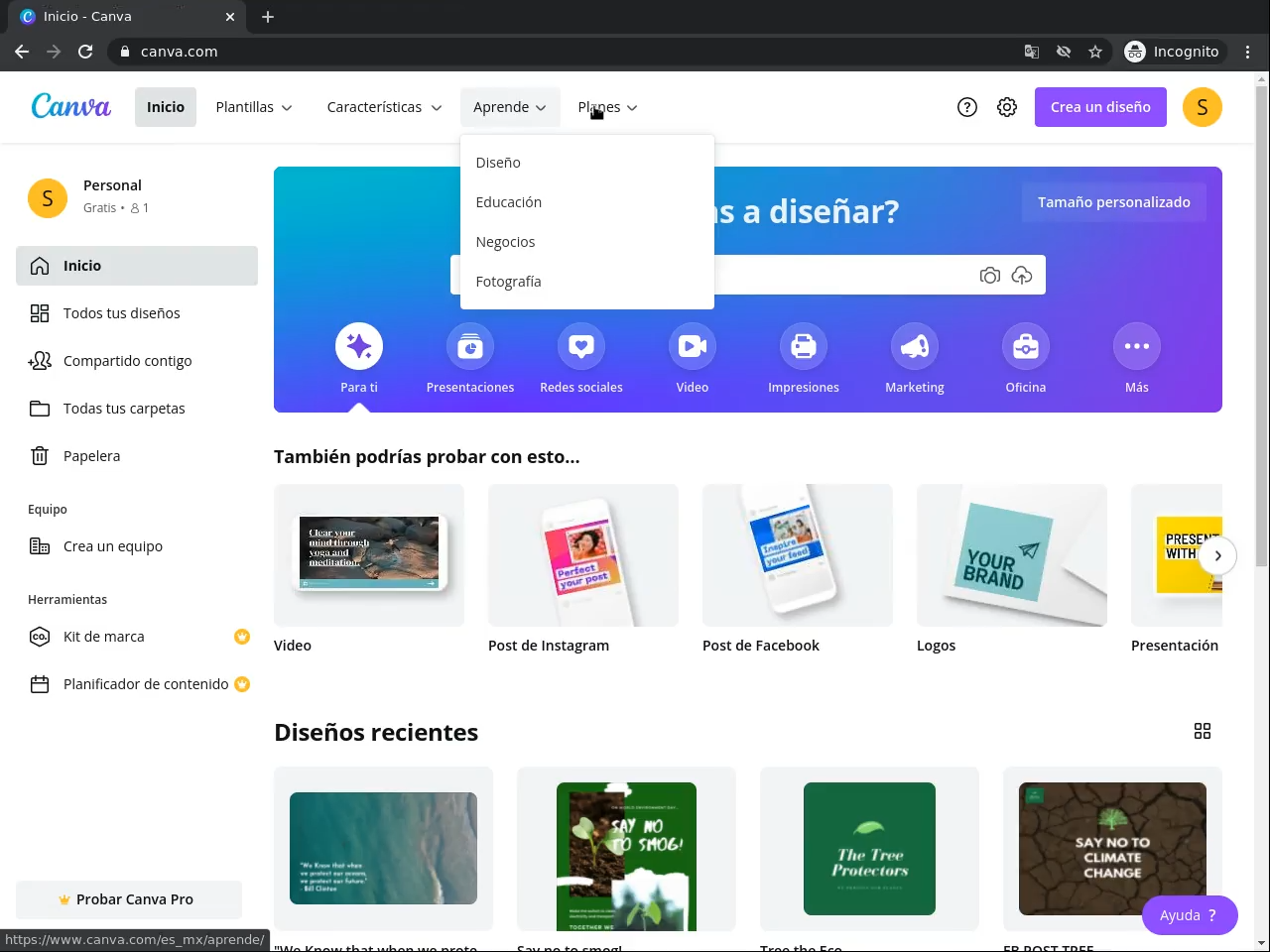The height and width of the screenshot is (952, 1270).
Task: Expand the Planes dropdown
Action: click(x=607, y=107)
